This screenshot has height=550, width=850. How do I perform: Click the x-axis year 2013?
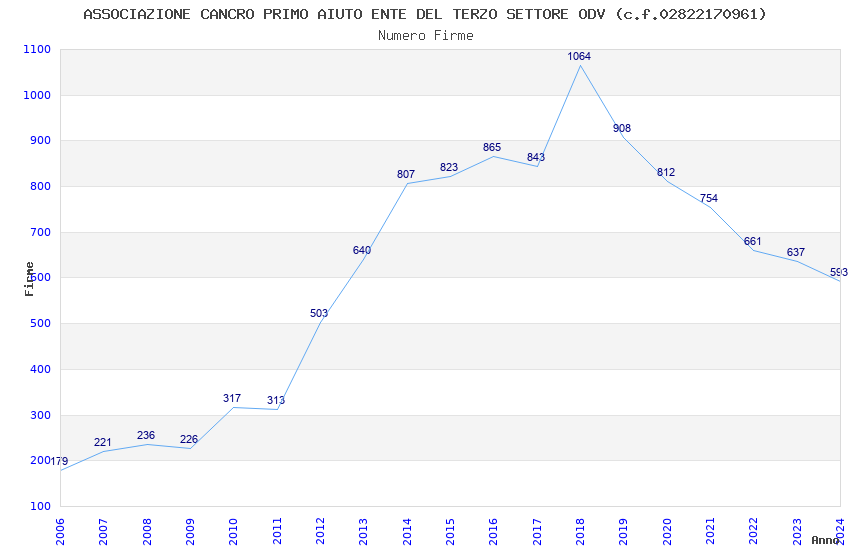[364, 532]
